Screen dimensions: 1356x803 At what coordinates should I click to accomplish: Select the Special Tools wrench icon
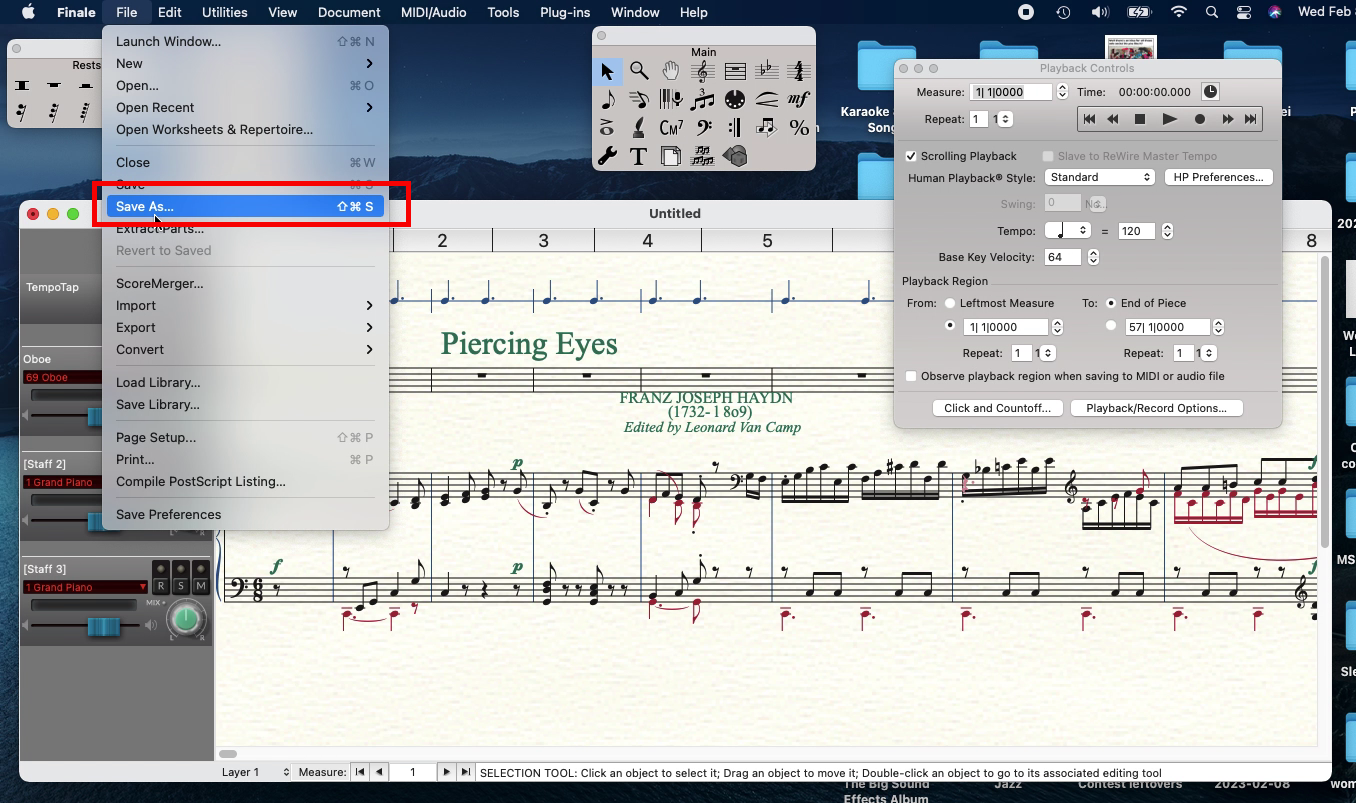pyautogui.click(x=607, y=157)
